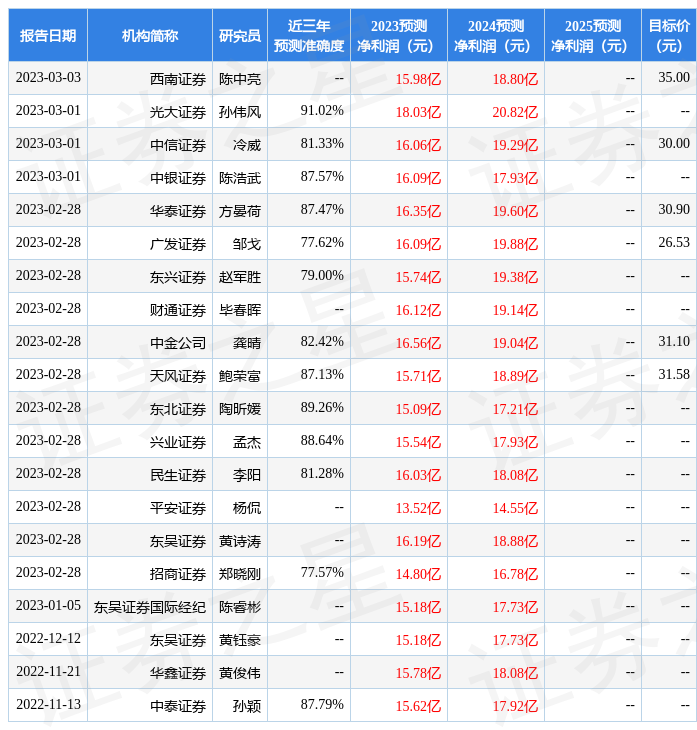The height and width of the screenshot is (730, 697).
Task: Select accuracy 89.26%
Action: pyautogui.click(x=322, y=408)
